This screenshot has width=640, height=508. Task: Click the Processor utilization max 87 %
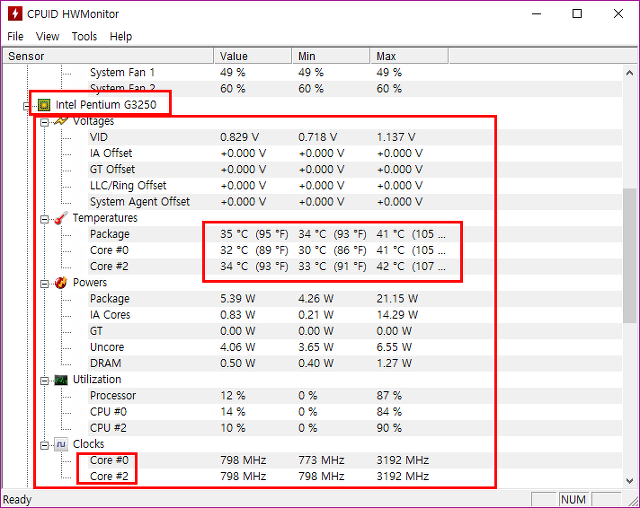tap(389, 396)
